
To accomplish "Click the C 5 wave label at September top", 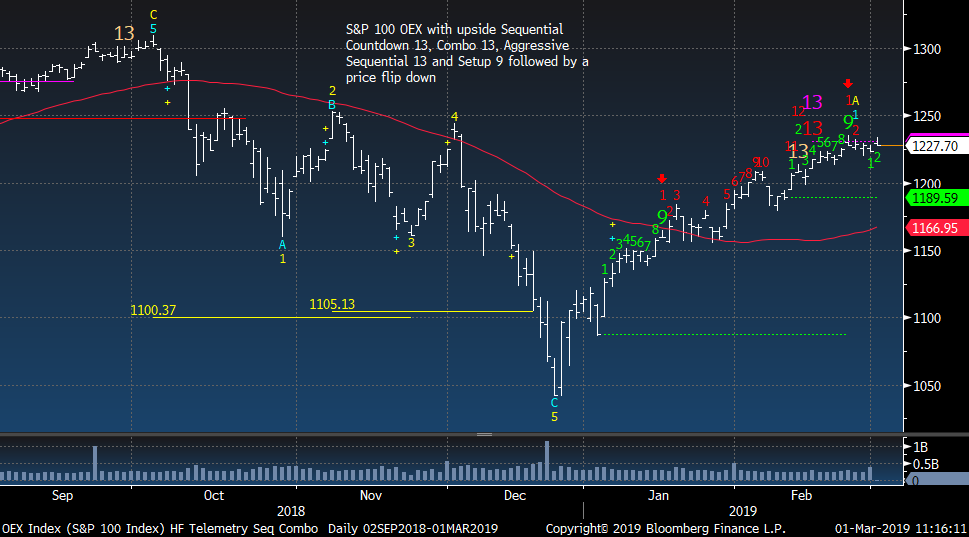I will 153,22.
